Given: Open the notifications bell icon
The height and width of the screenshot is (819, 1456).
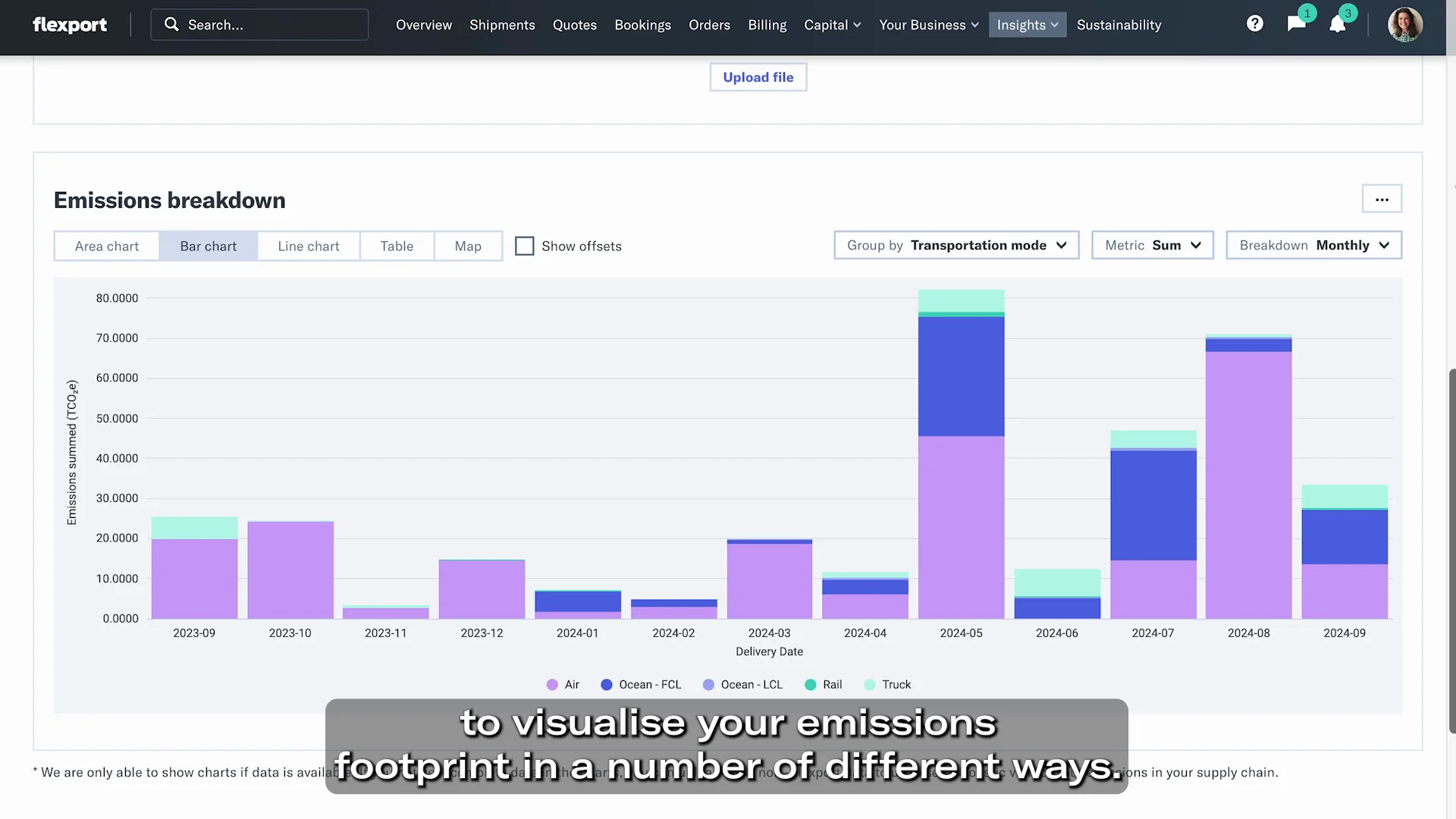Looking at the screenshot, I should (1338, 24).
